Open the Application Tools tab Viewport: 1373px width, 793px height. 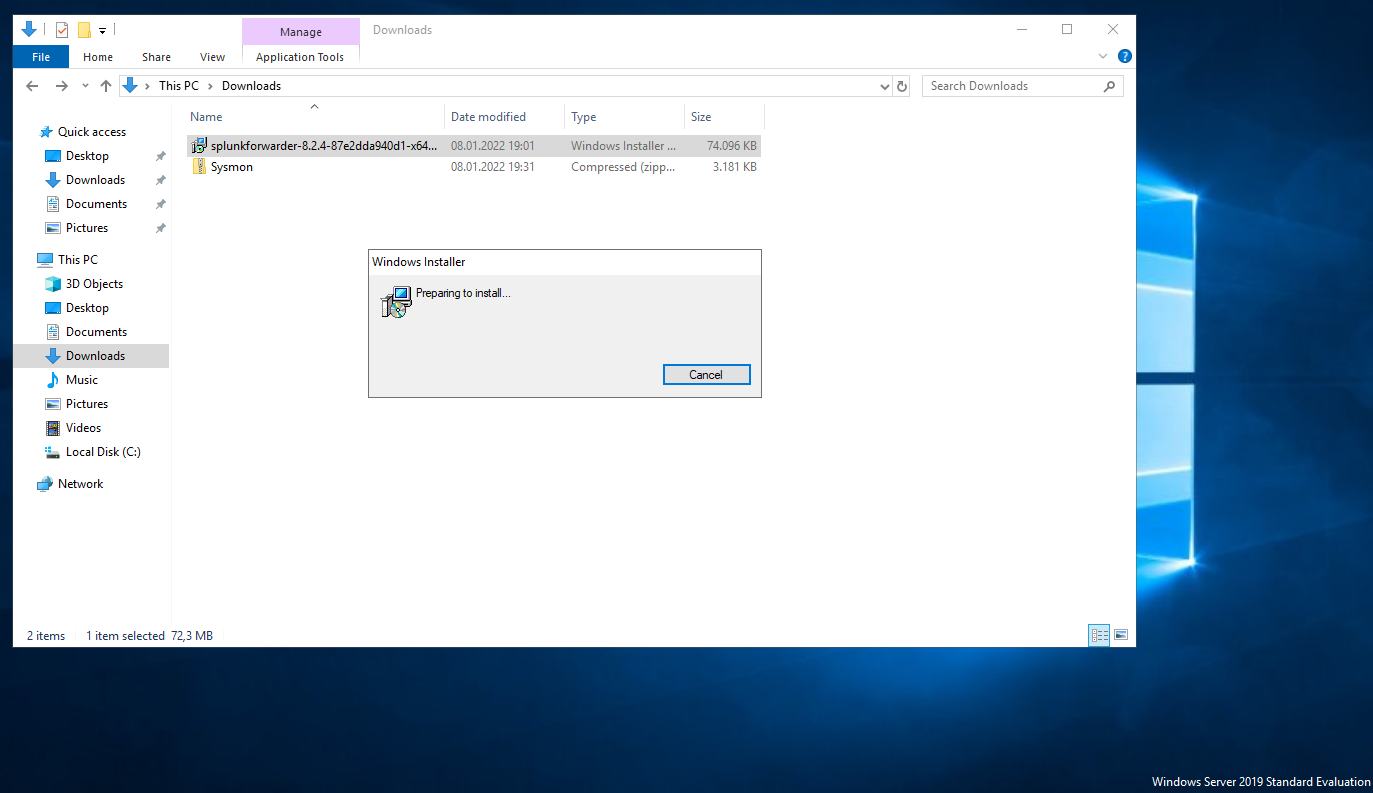[x=300, y=57]
